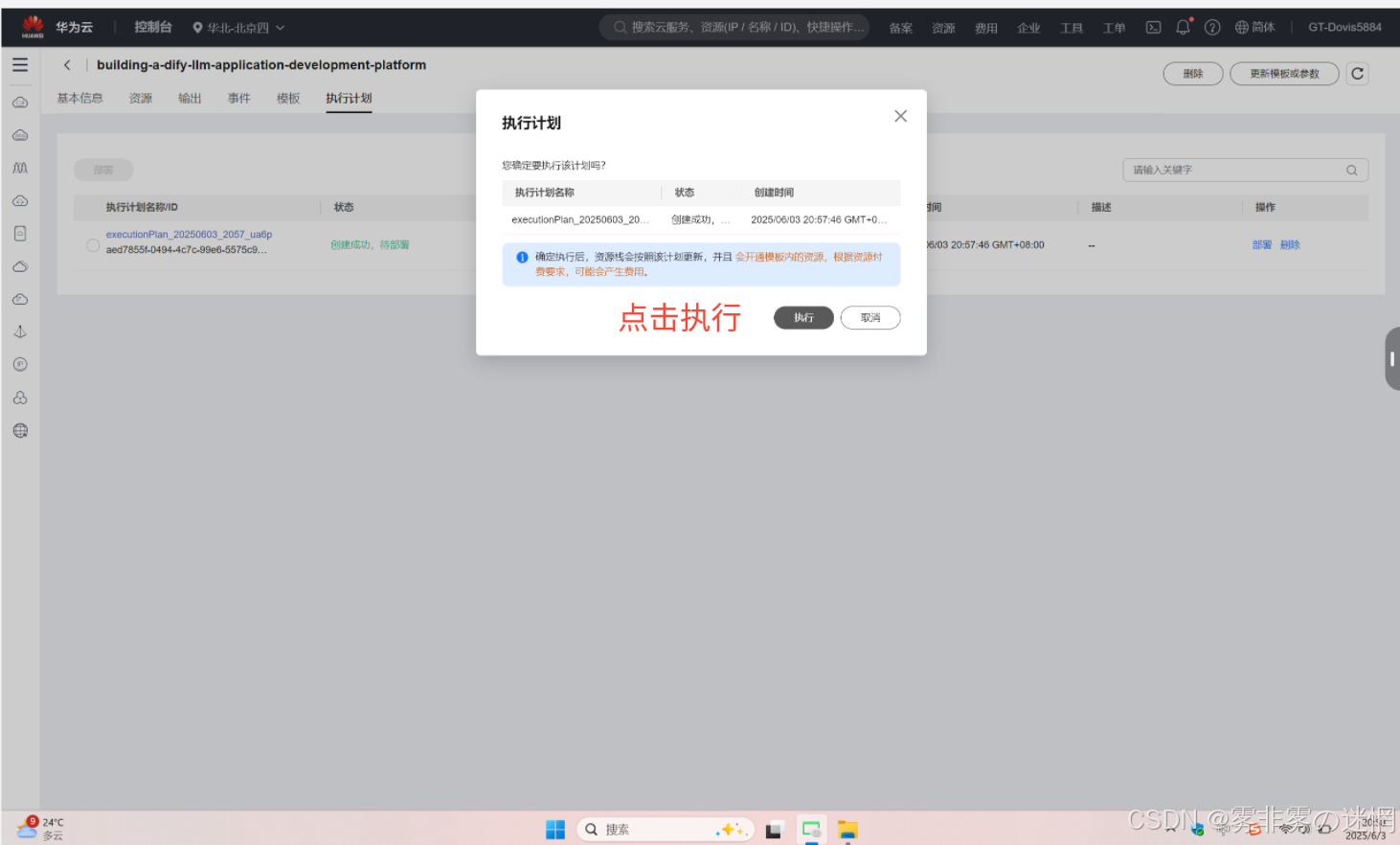The height and width of the screenshot is (845, 1400).
Task: Switch to the 基本信息 tab
Action: [x=79, y=99]
